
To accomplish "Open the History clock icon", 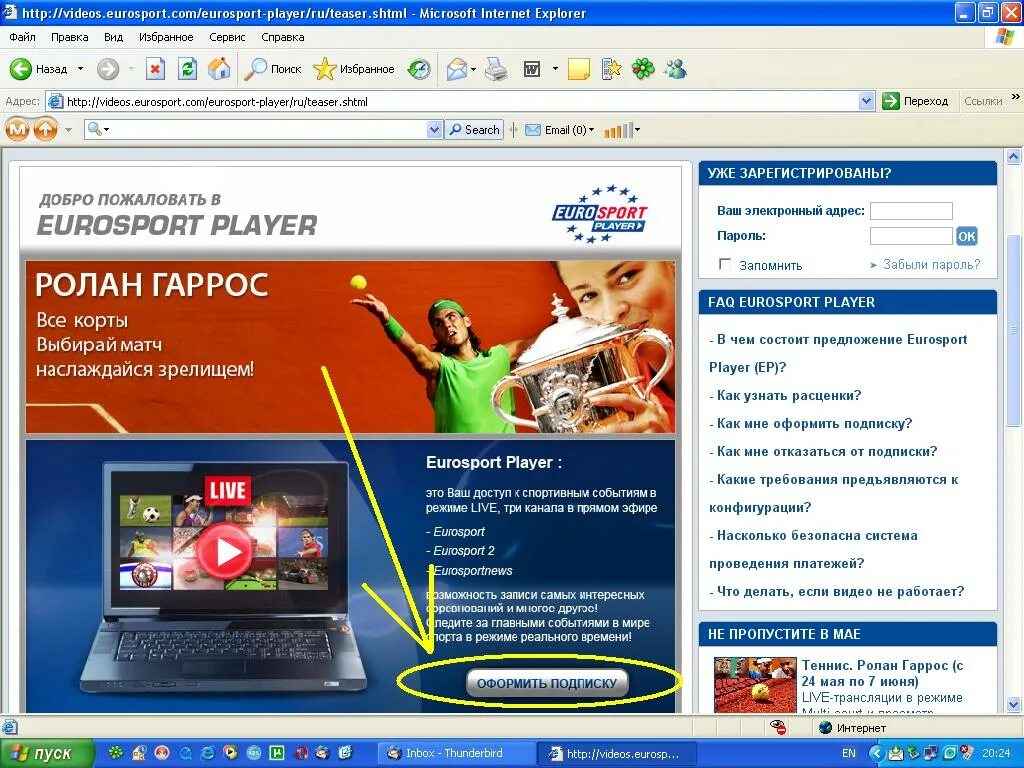I will tap(419, 69).
